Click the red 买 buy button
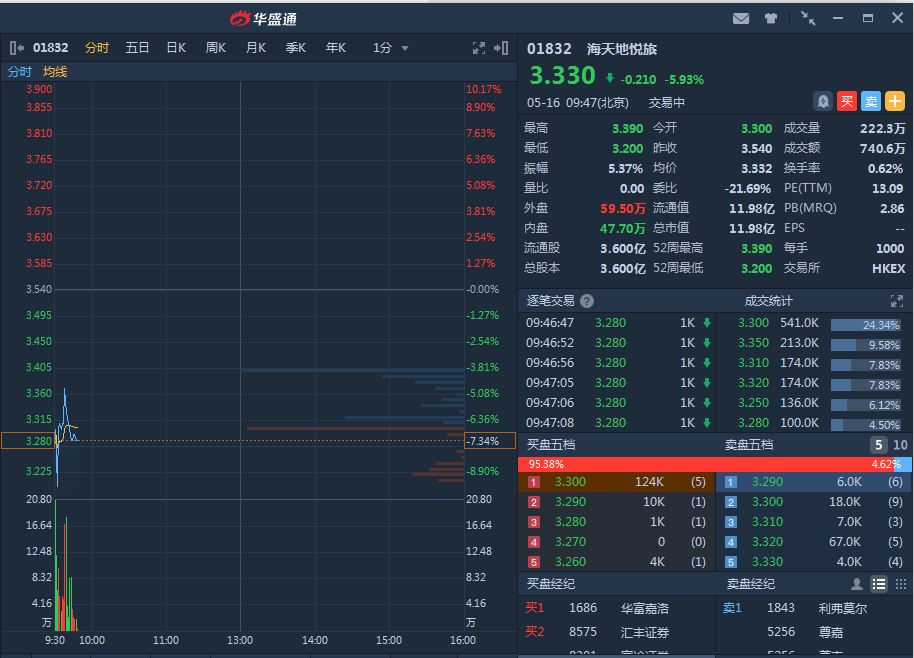The image size is (914, 658). tap(847, 101)
